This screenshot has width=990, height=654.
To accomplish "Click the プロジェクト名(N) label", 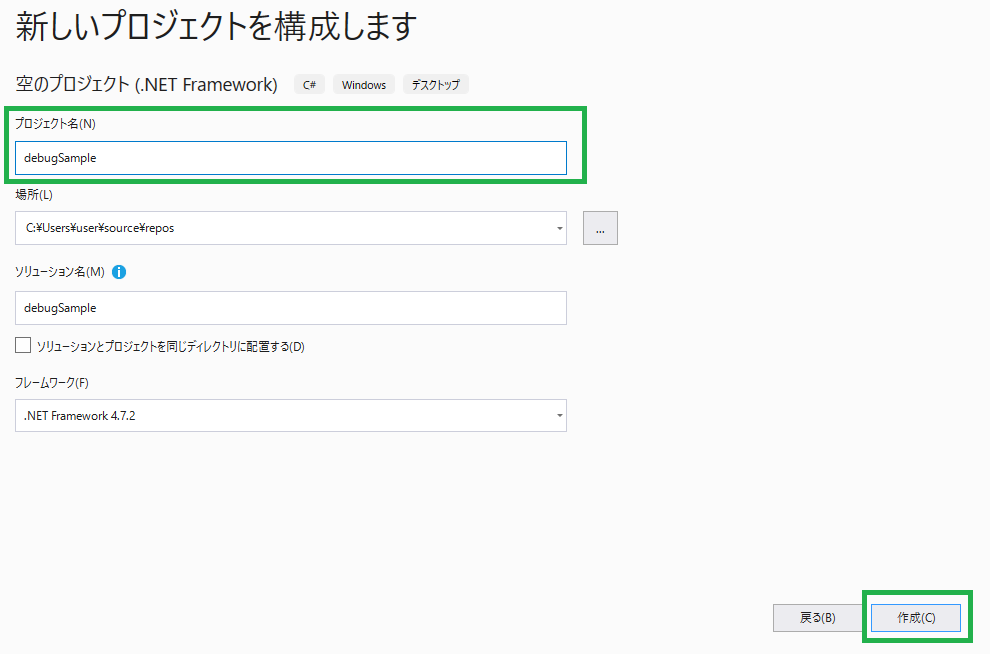I will (x=56, y=124).
